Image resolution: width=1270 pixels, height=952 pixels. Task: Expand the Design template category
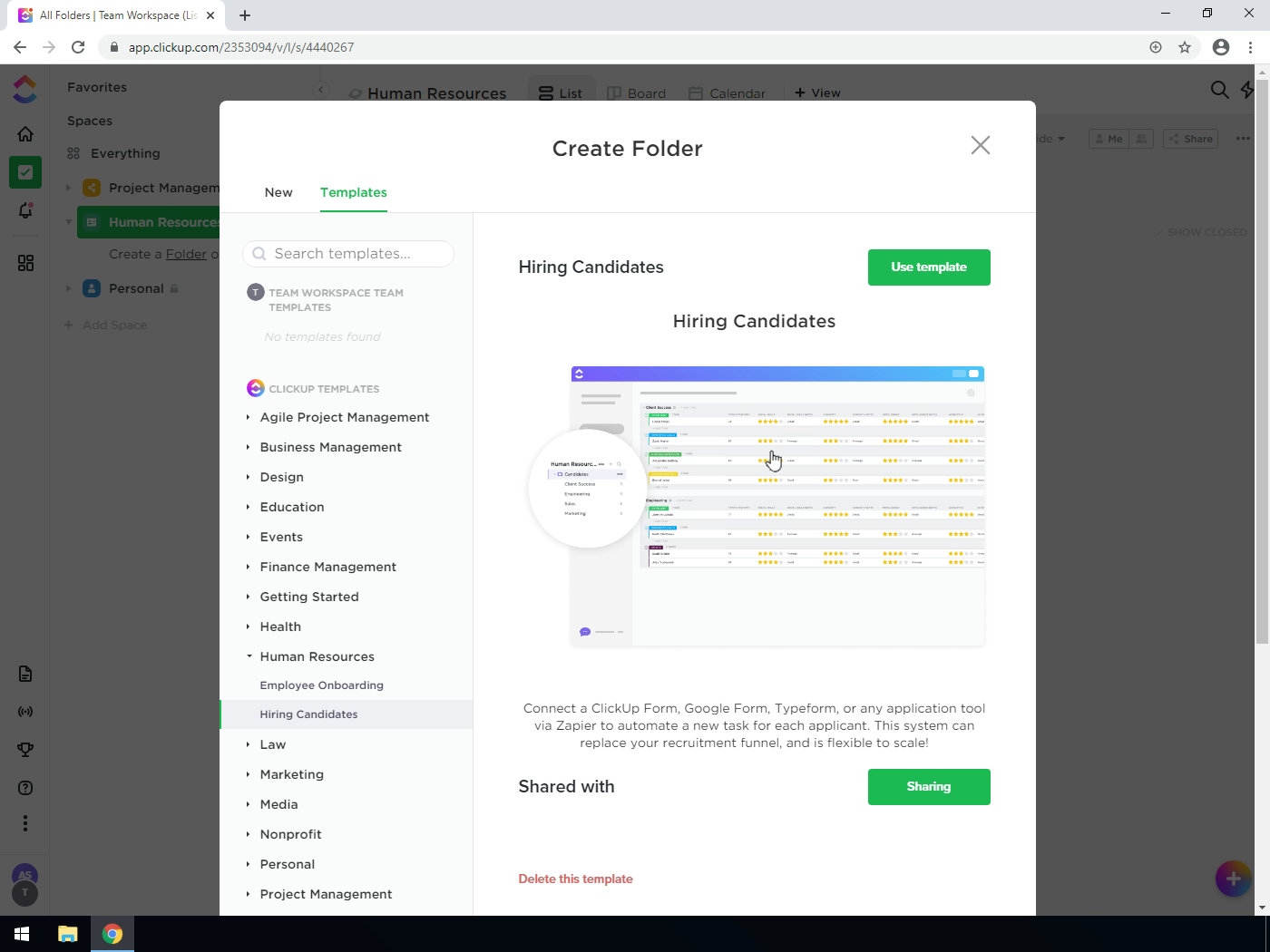(x=281, y=477)
